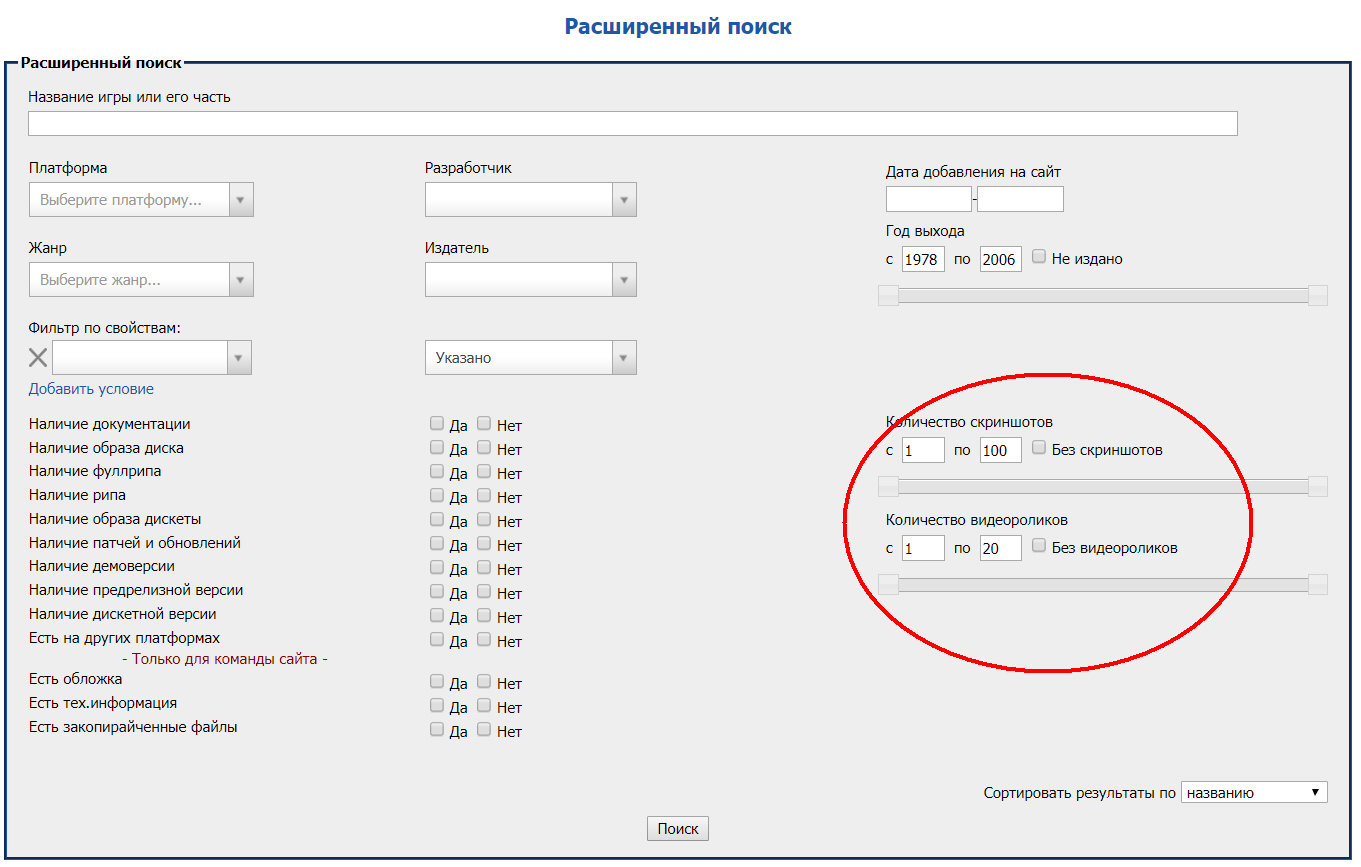The image size is (1361, 867).
Task: Click the right handle of videos count slider
Action: [x=1318, y=584]
